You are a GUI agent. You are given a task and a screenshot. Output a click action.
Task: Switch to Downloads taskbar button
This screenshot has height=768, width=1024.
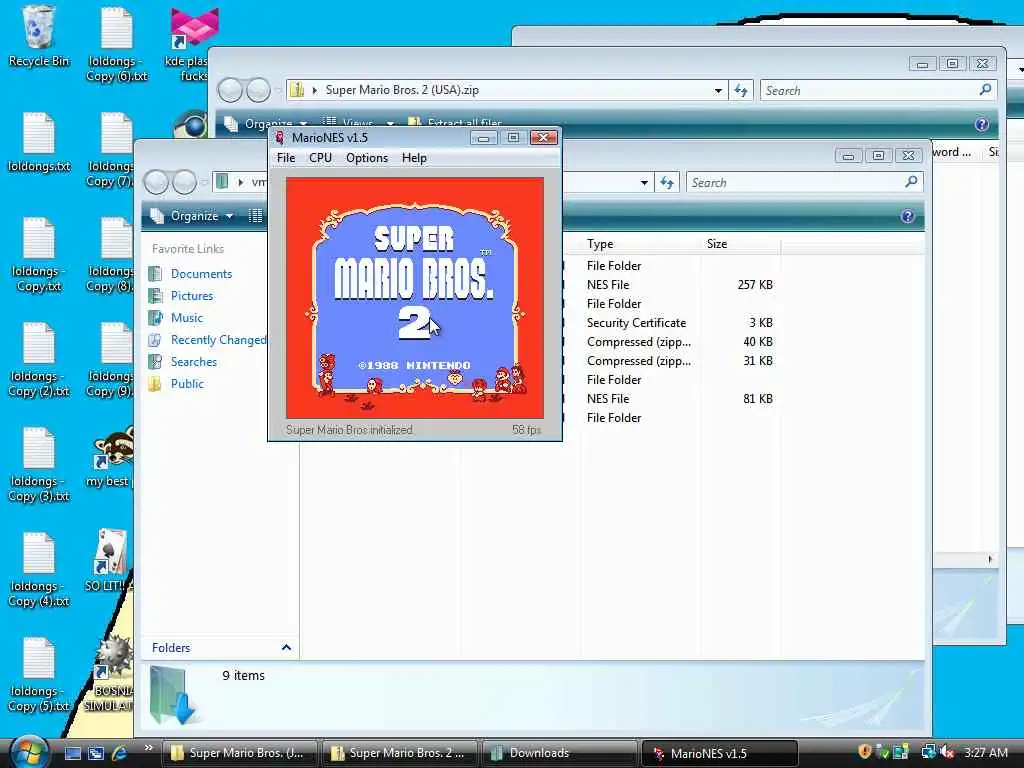pos(558,753)
